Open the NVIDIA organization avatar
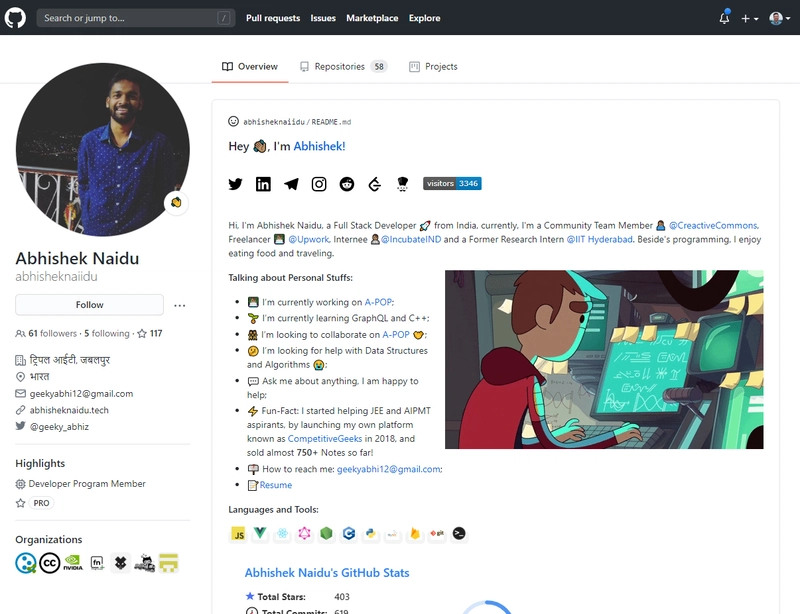The width and height of the screenshot is (800, 614). 73,563
